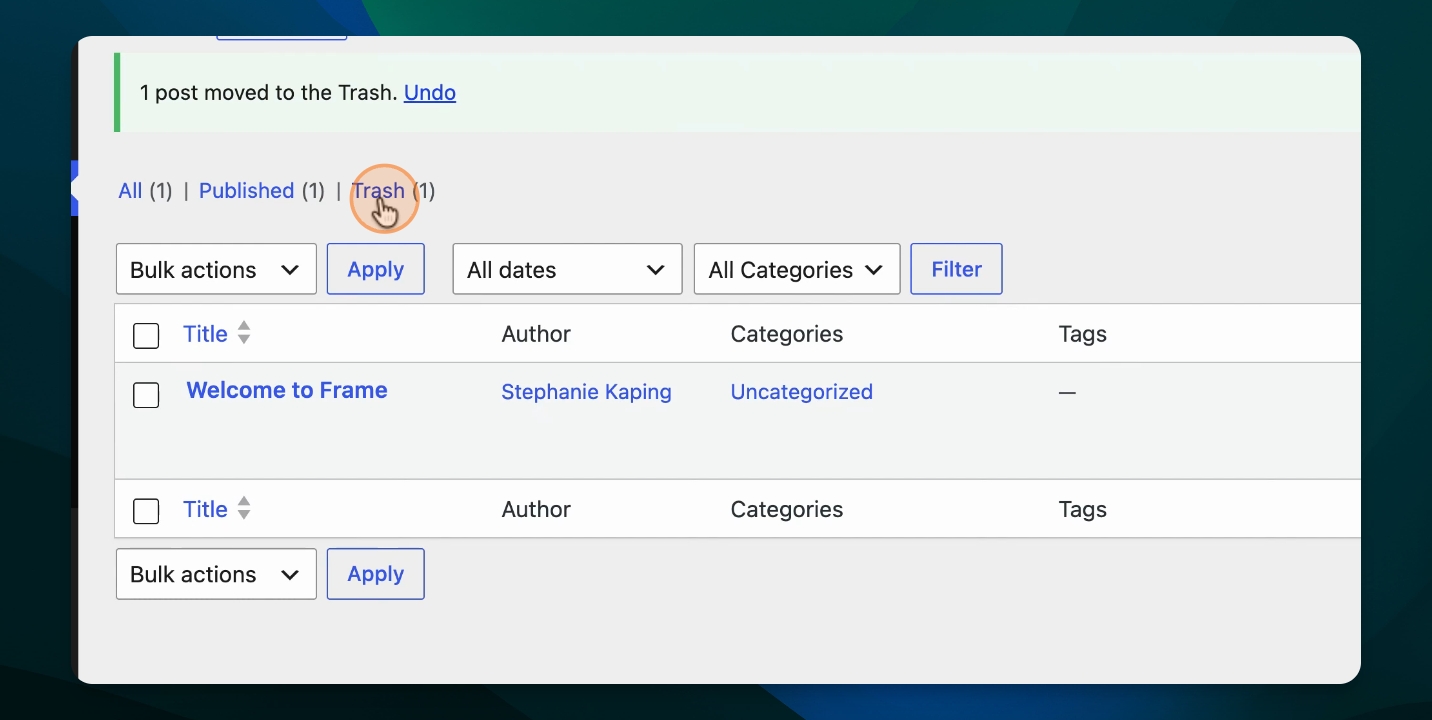
Task: Tick the select-all checkbox in table footer
Action: click(146, 511)
